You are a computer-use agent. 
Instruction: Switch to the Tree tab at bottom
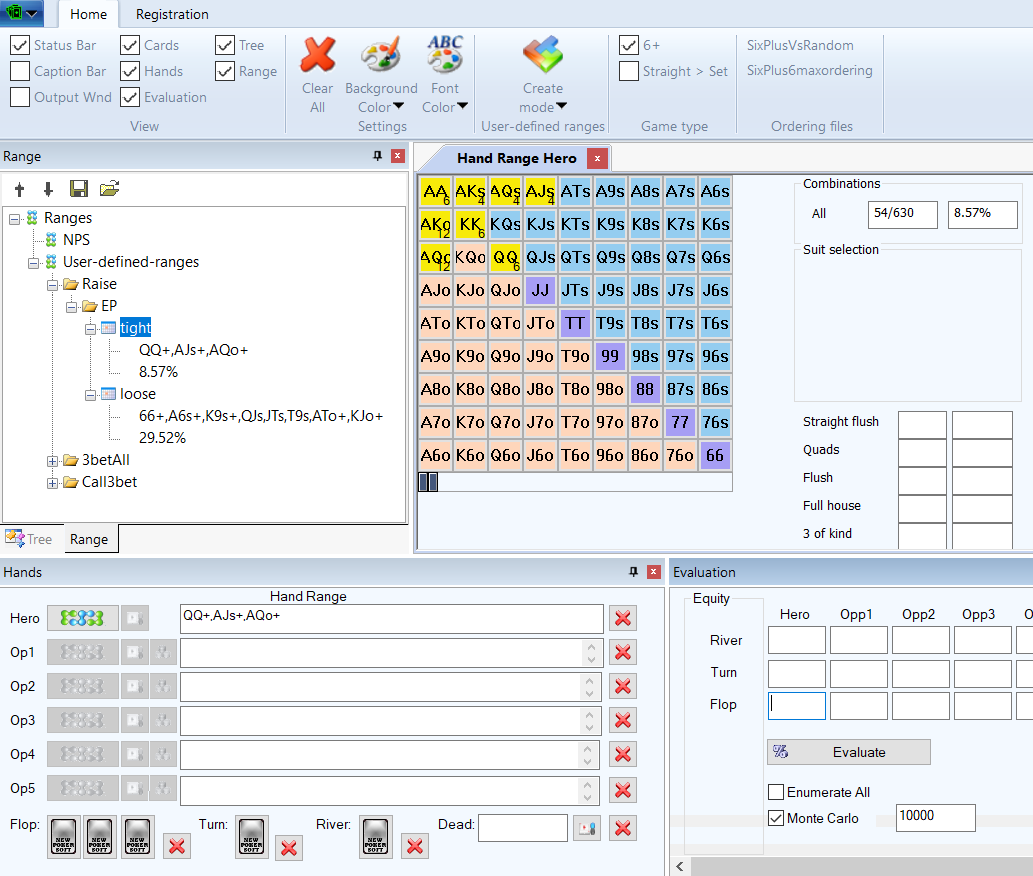[30, 539]
